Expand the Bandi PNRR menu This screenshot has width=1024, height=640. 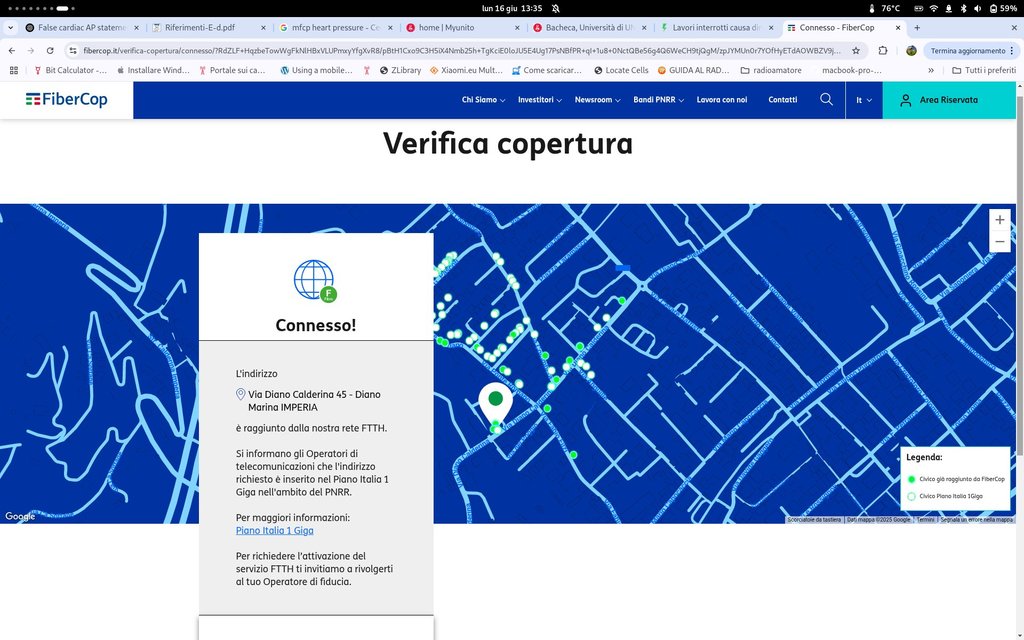(x=659, y=100)
